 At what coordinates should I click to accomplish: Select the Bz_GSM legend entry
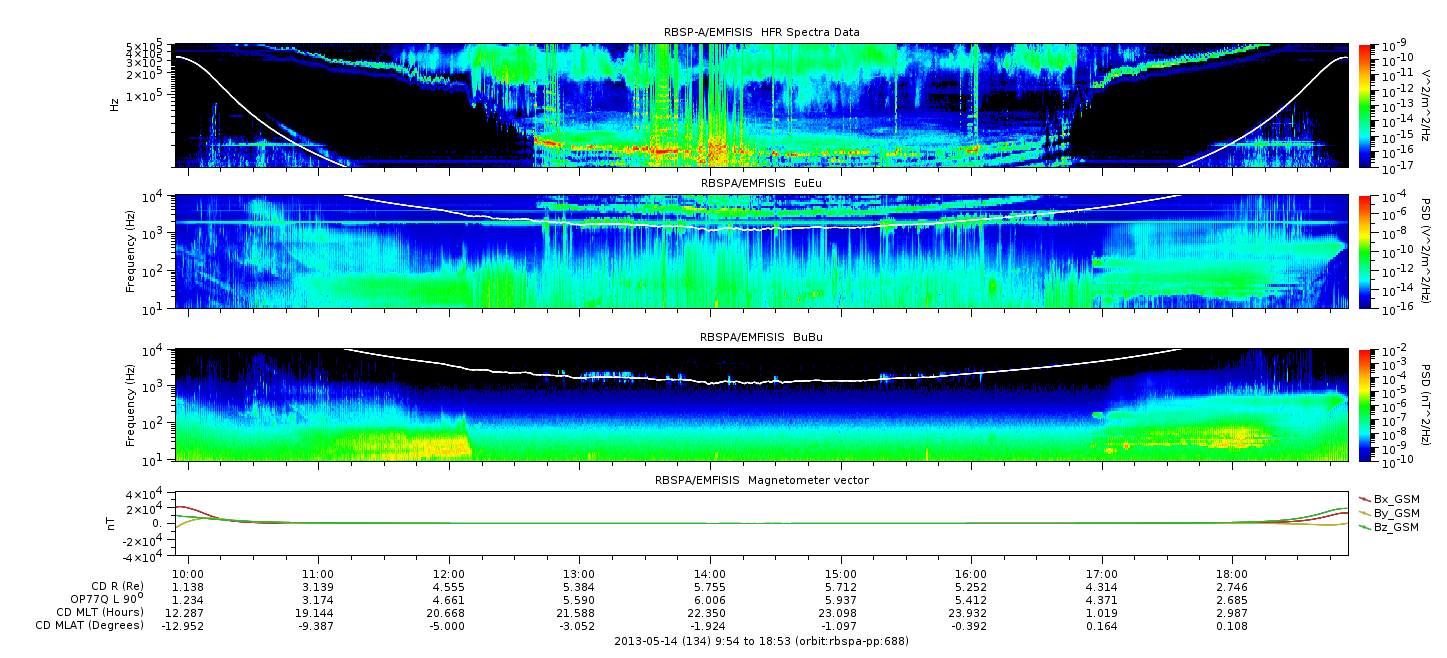pos(1388,526)
